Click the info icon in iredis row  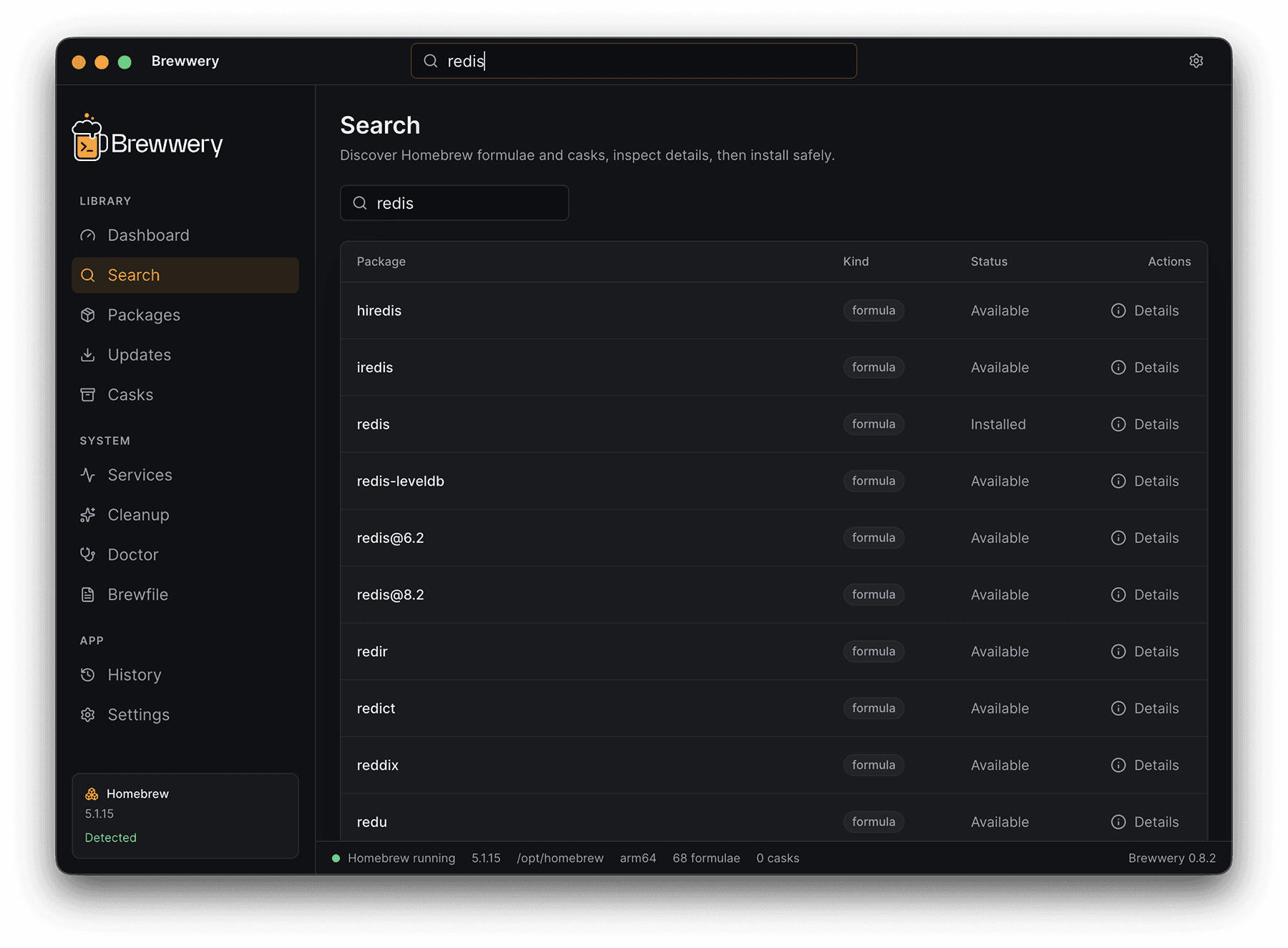[x=1118, y=368]
